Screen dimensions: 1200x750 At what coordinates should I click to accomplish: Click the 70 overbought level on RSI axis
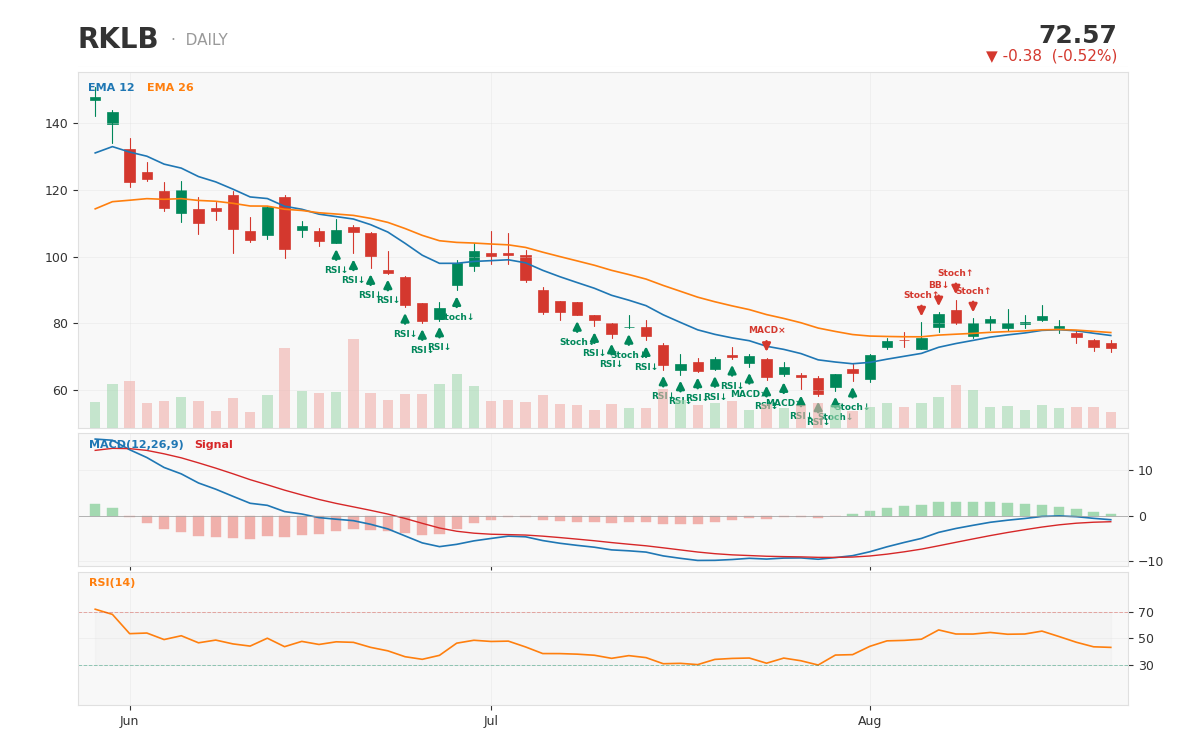pyautogui.click(x=1145, y=613)
